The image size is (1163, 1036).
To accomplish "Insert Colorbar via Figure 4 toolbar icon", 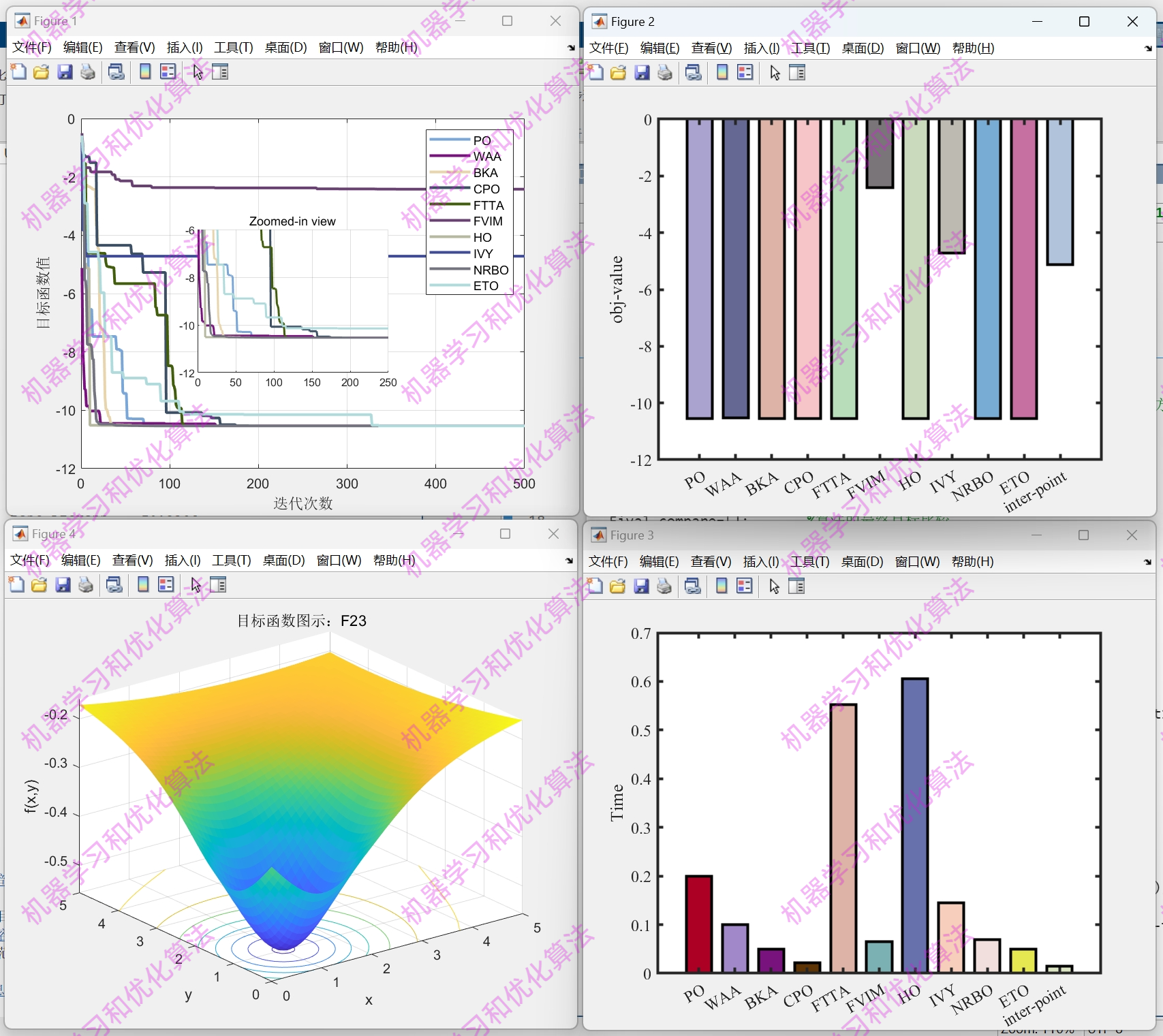I will point(143,584).
